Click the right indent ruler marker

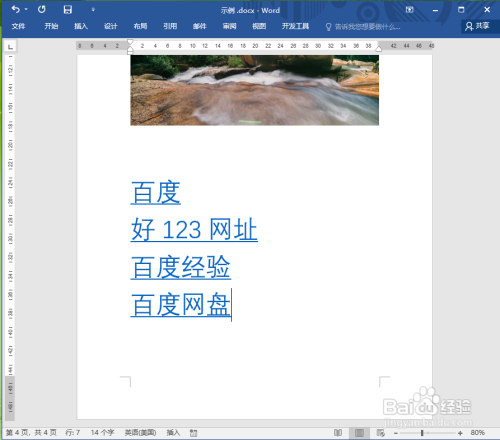[x=378, y=49]
